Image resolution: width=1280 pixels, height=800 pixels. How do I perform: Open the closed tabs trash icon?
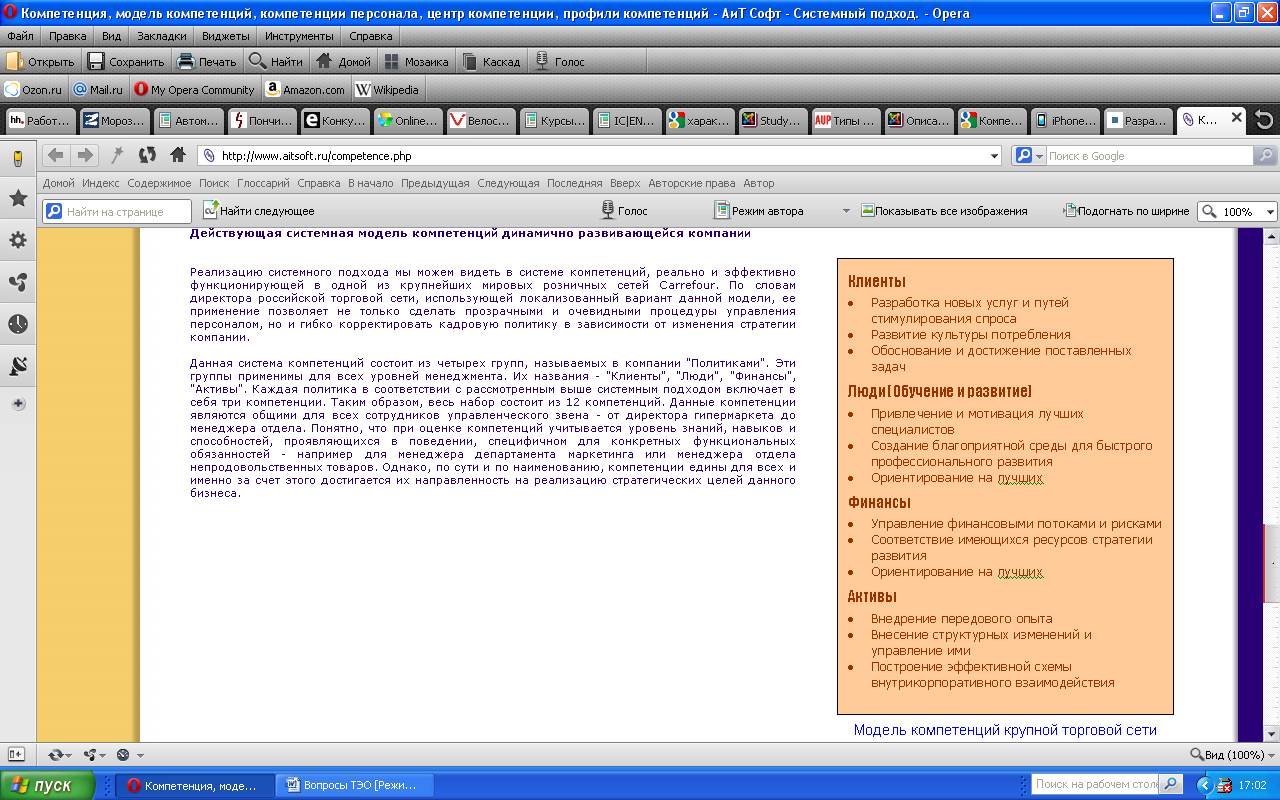point(1264,120)
